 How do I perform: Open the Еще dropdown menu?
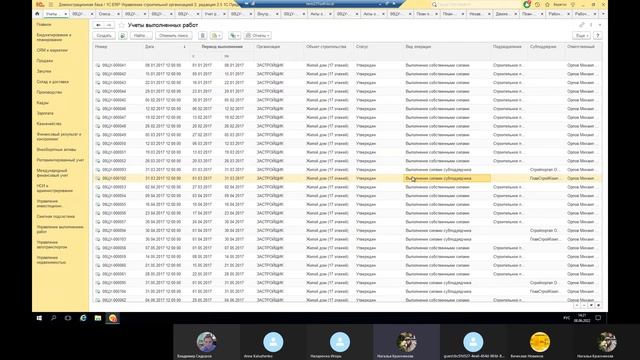click(582, 36)
